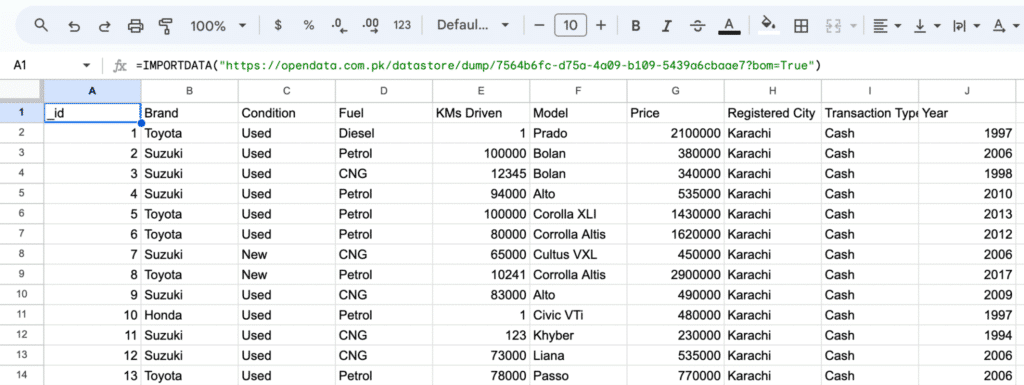The height and width of the screenshot is (385, 1024).
Task: Decrease decimal places
Action: (340, 25)
